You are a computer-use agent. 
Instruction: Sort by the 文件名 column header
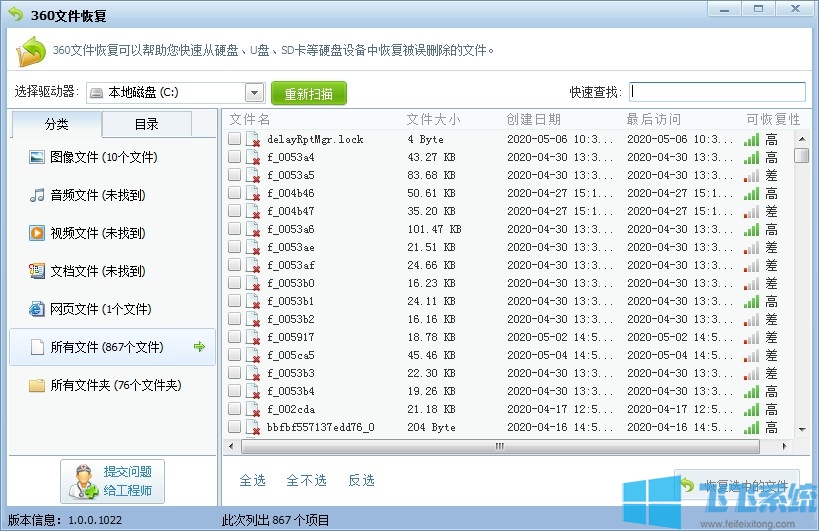point(250,120)
